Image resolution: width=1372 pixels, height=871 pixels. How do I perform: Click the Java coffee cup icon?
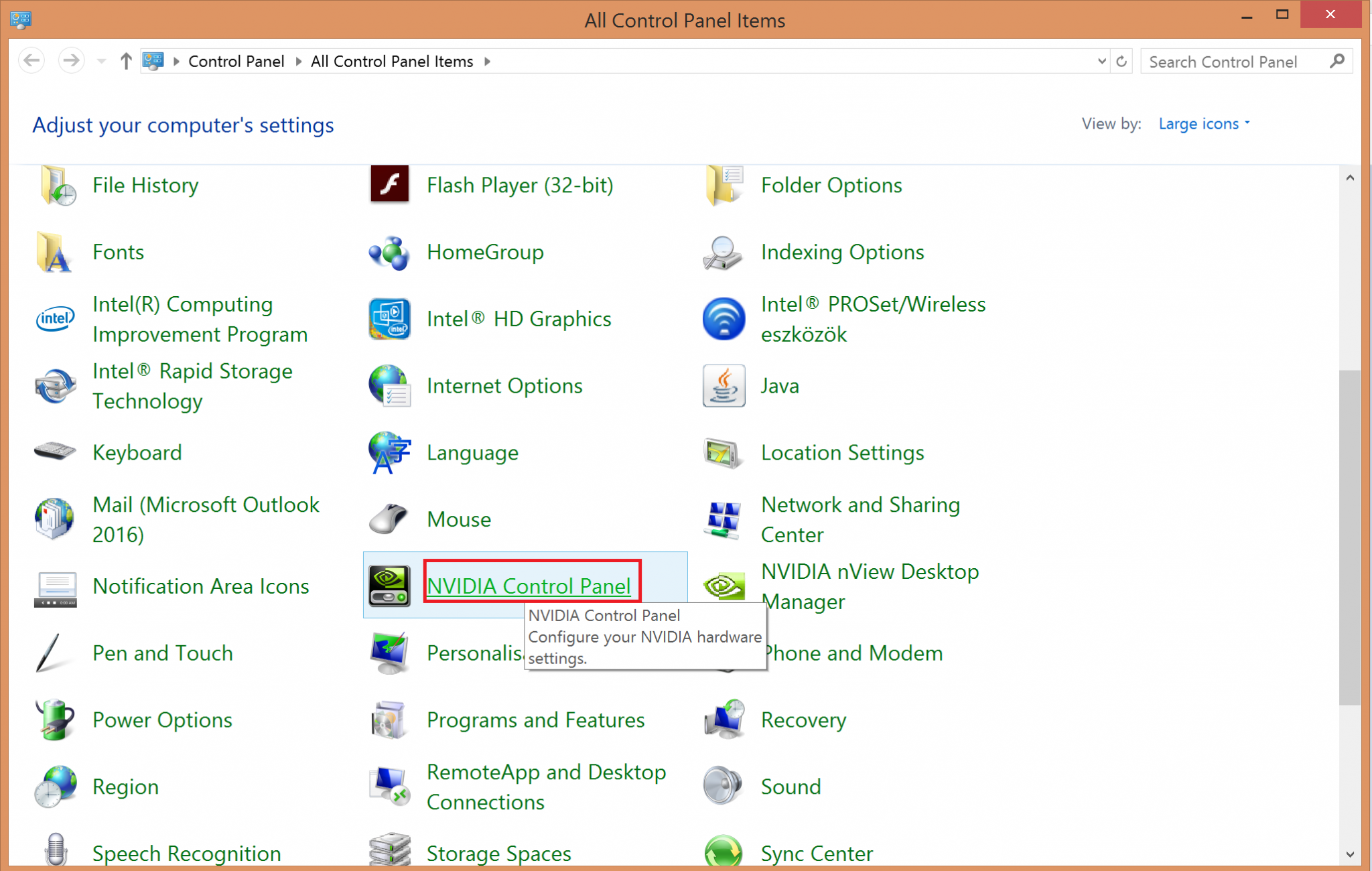coord(724,386)
